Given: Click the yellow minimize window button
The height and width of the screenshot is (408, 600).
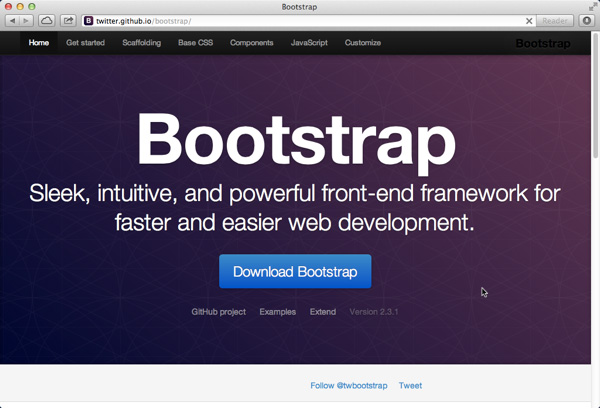Looking at the screenshot, I should click(x=20, y=7).
